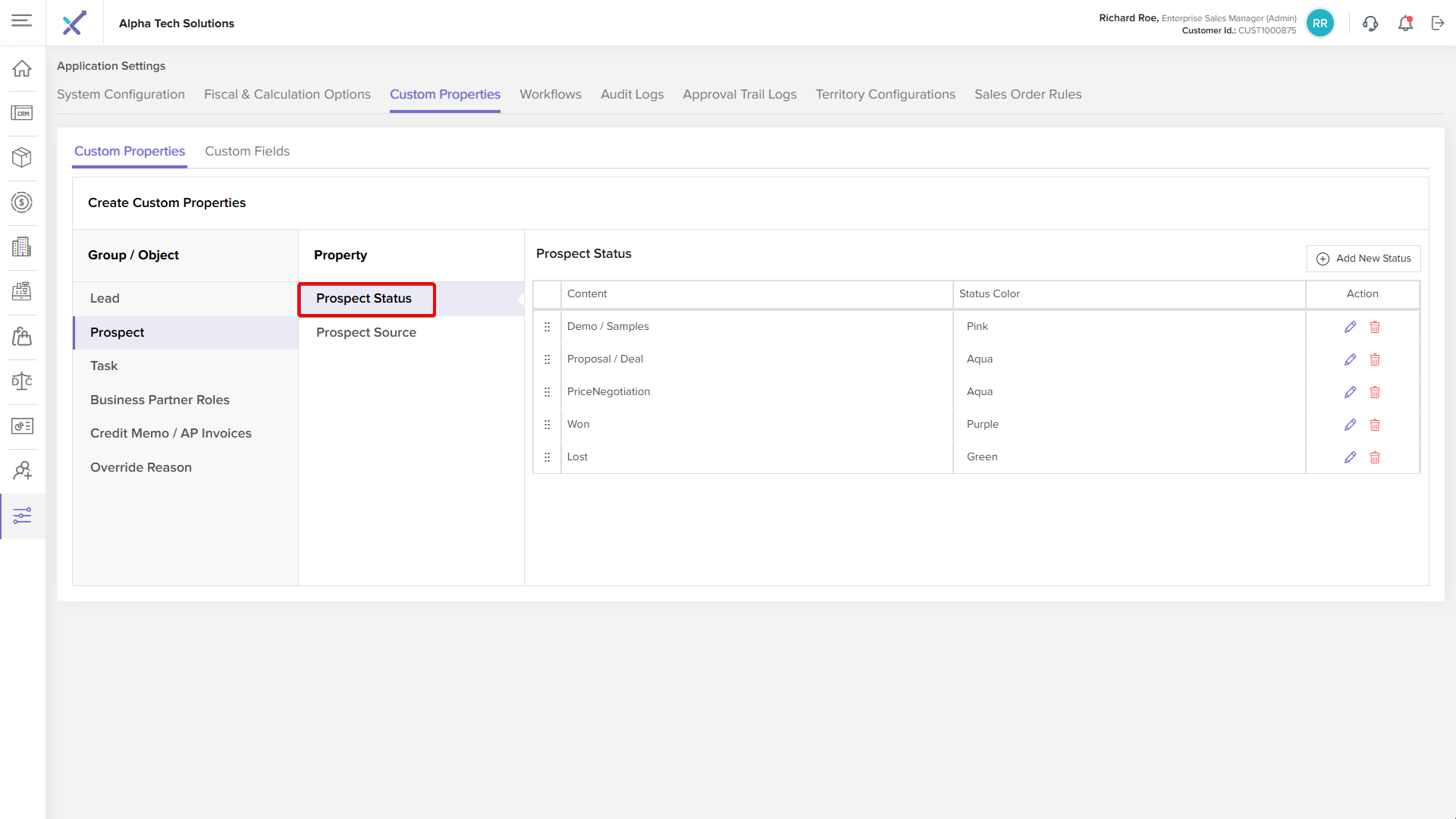Viewport: 1456px width, 819px height.
Task: Click the notifications bell icon
Action: 1405,24
